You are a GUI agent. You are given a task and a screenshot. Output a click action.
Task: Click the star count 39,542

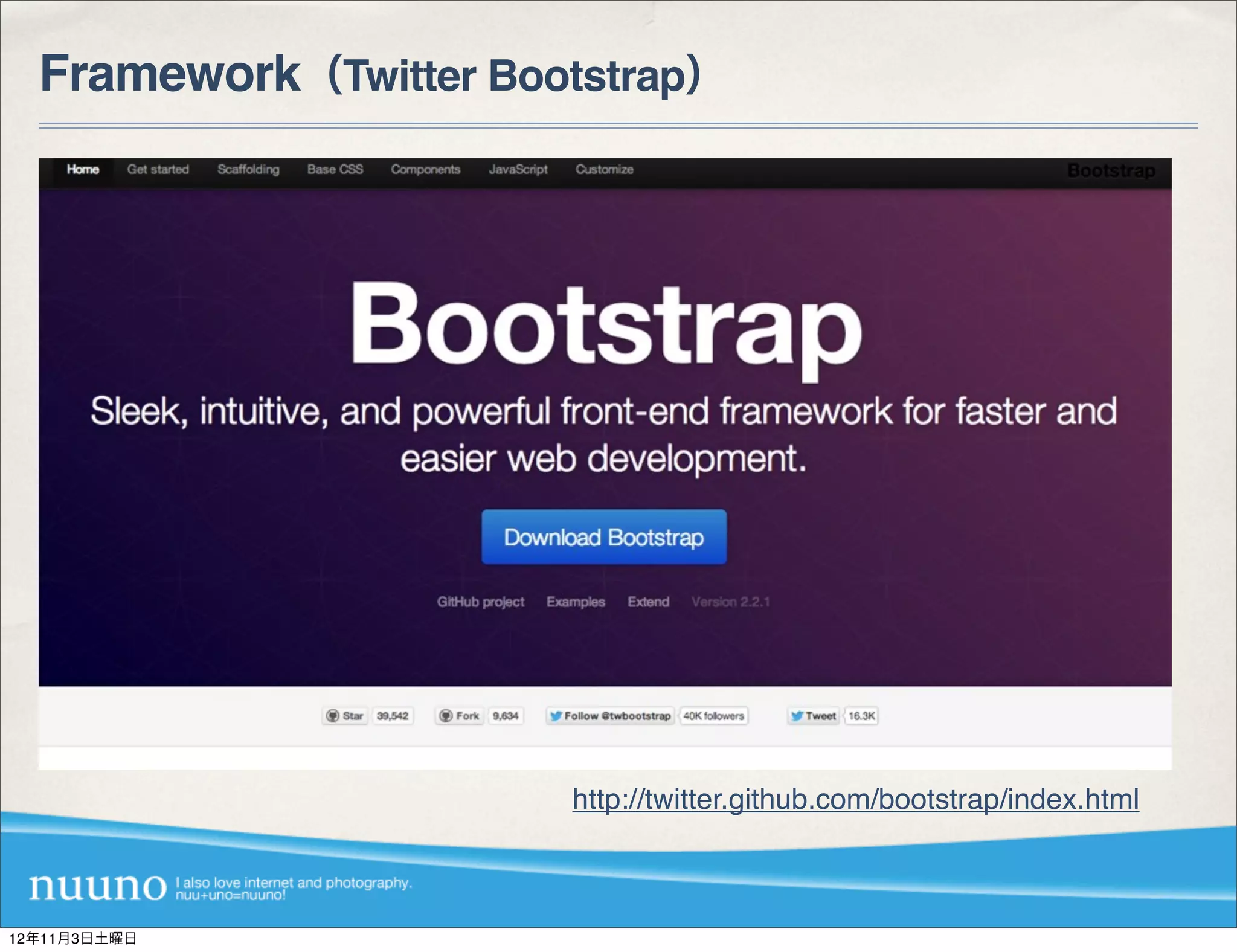tap(393, 716)
